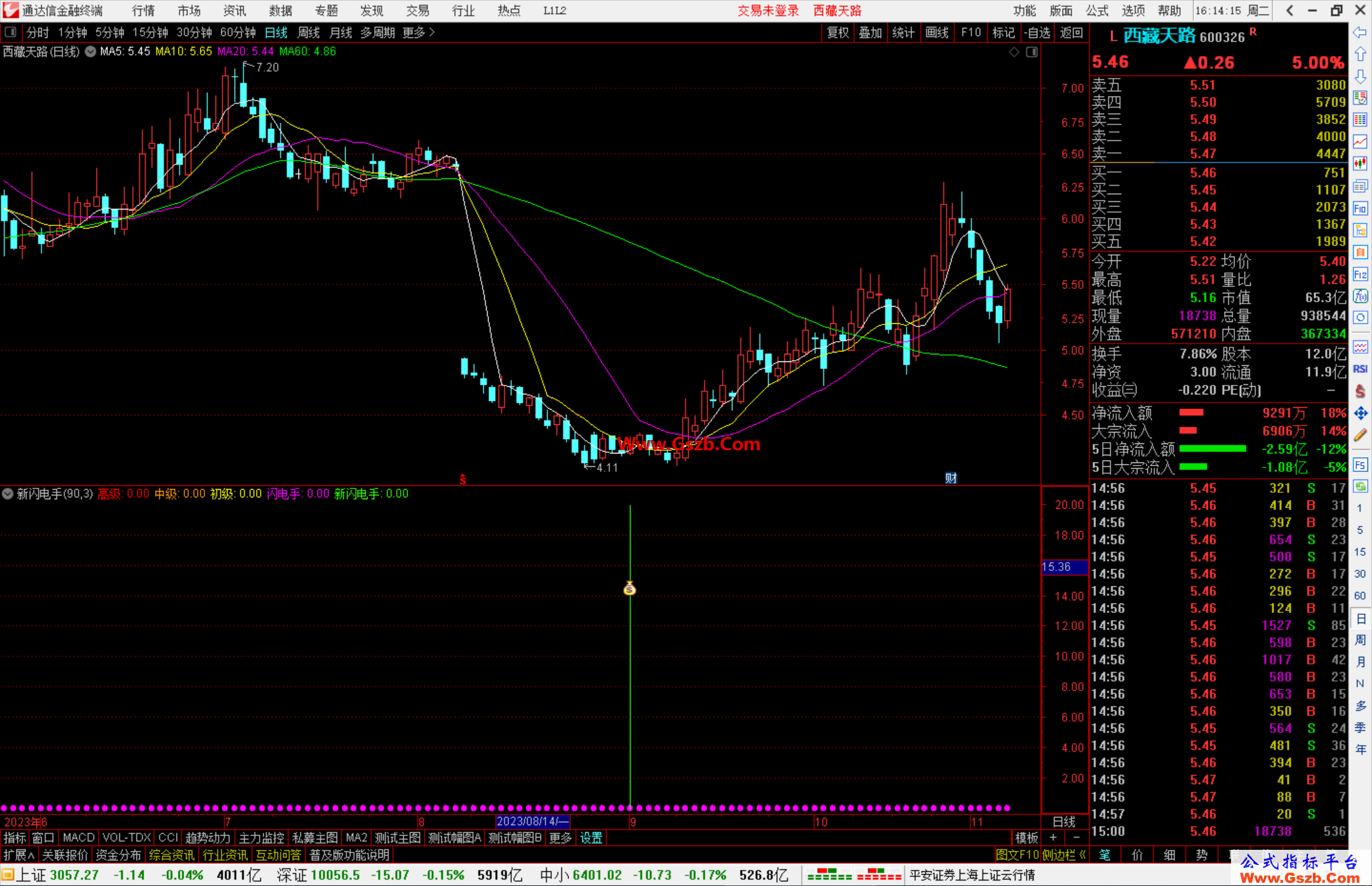This screenshot has width=1372, height=886.
Task: Click the diamond icon above price axis
Action: (1014, 52)
